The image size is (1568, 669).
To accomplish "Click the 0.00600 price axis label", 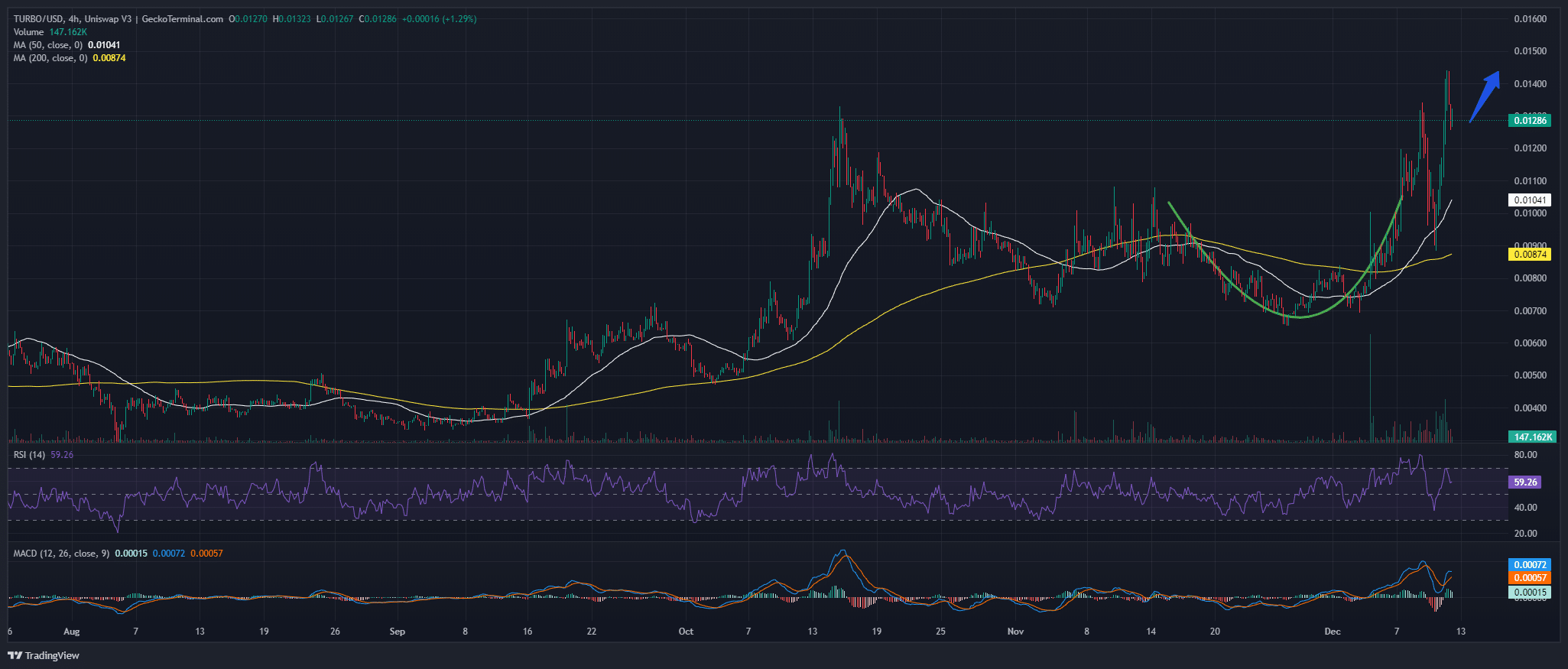I will (1530, 343).
